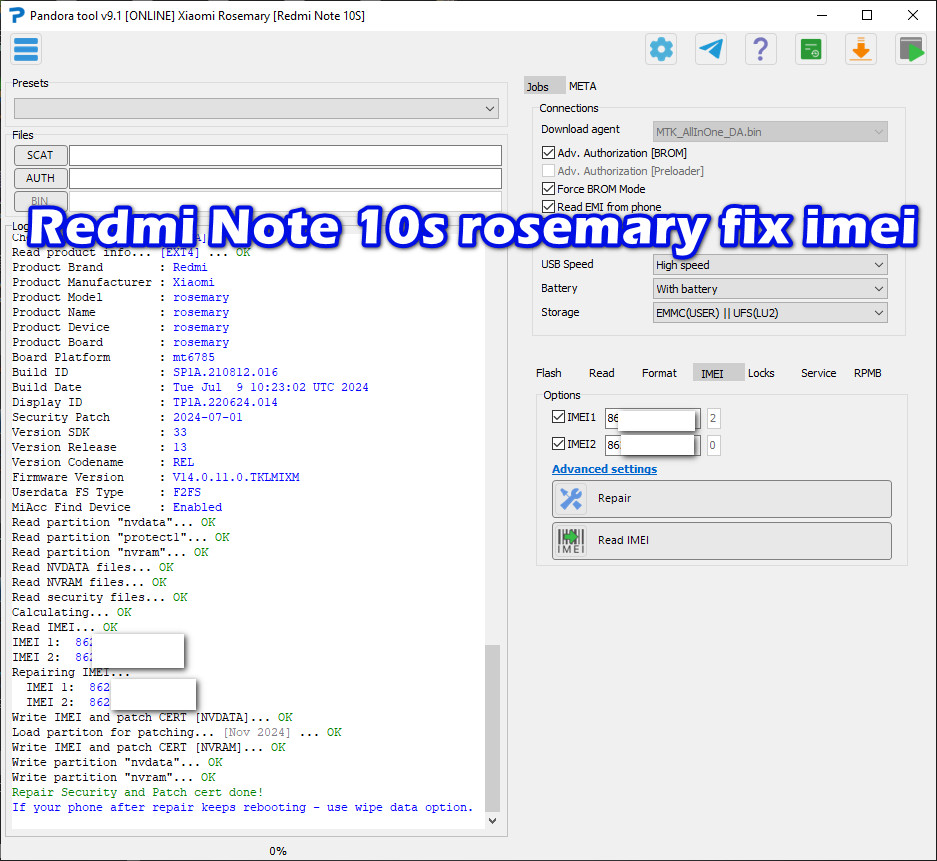
Task: Click the IMEI1 number input field
Action: 653,418
